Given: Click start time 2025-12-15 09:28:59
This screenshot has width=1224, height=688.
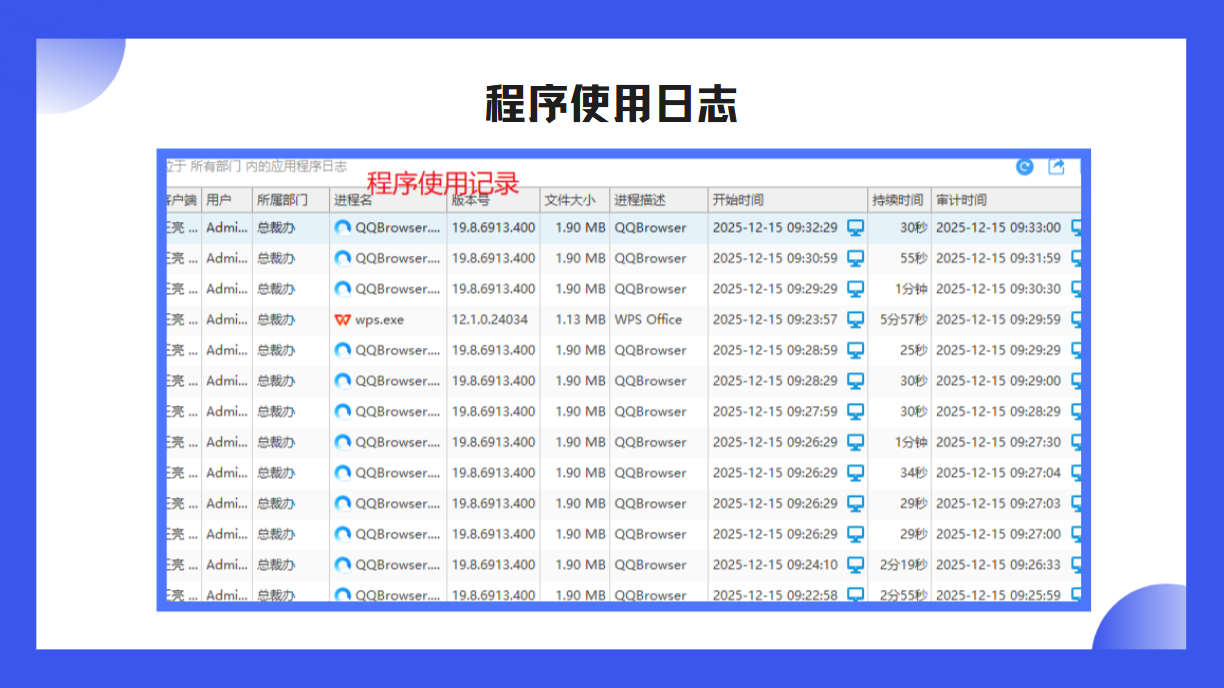Looking at the screenshot, I should coord(775,350).
